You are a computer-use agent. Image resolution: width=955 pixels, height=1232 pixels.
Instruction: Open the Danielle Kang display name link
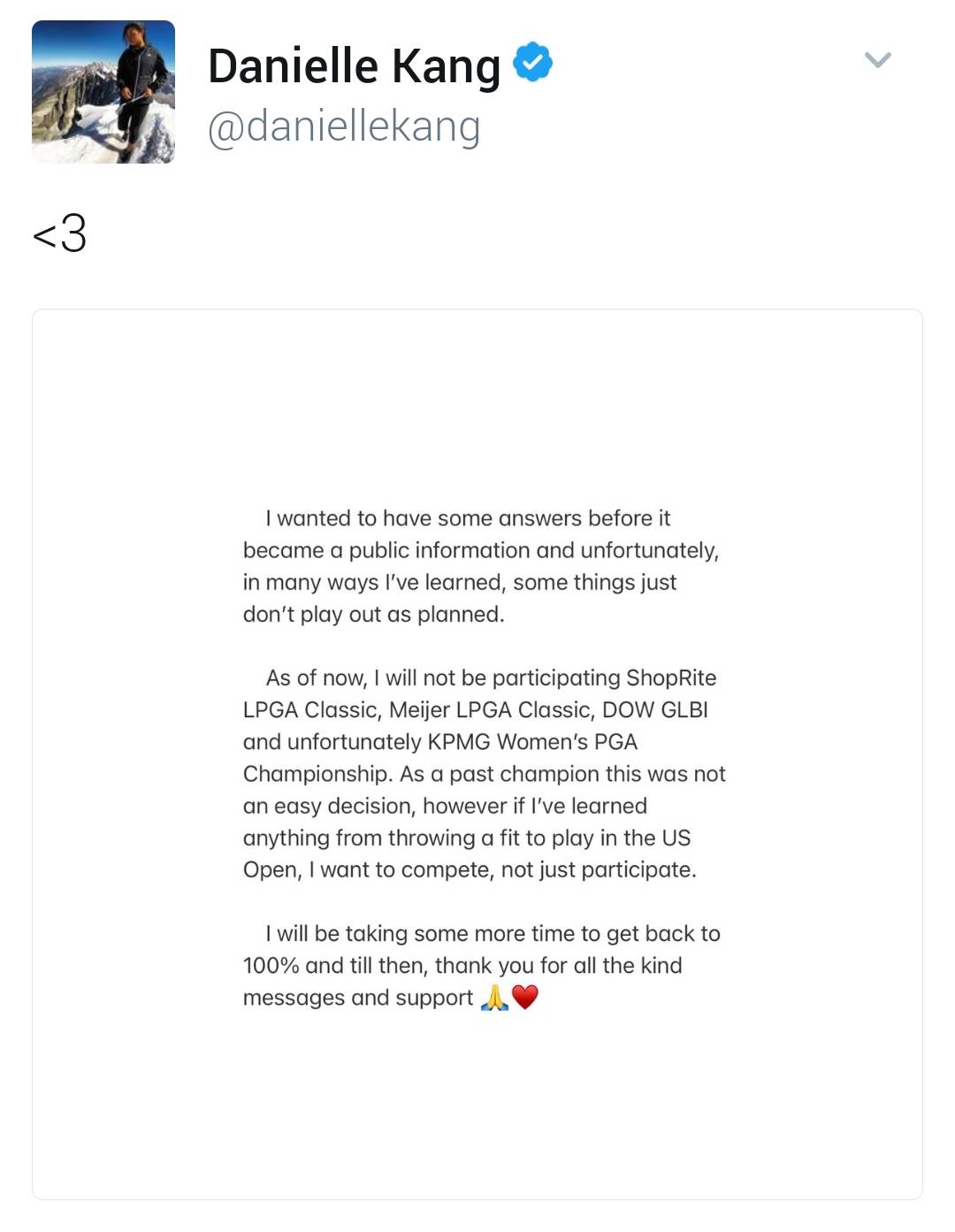pos(354,66)
